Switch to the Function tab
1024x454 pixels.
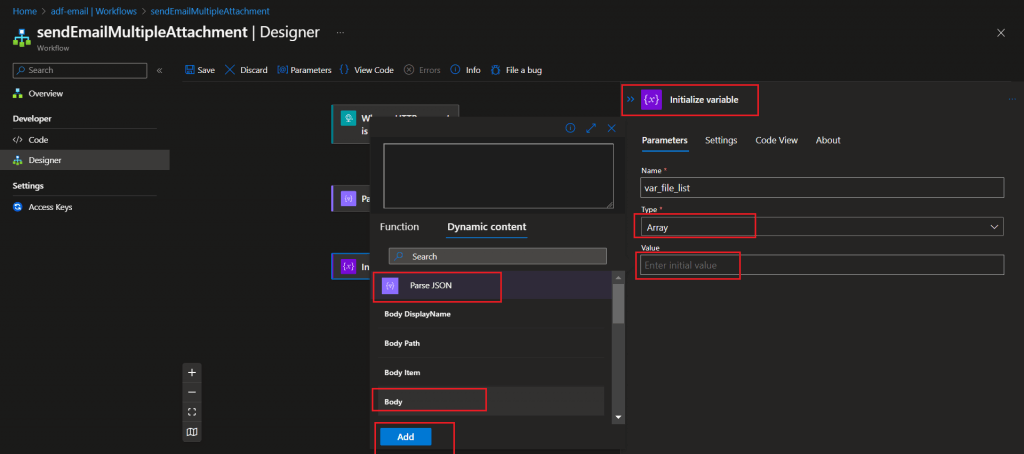[399, 227]
